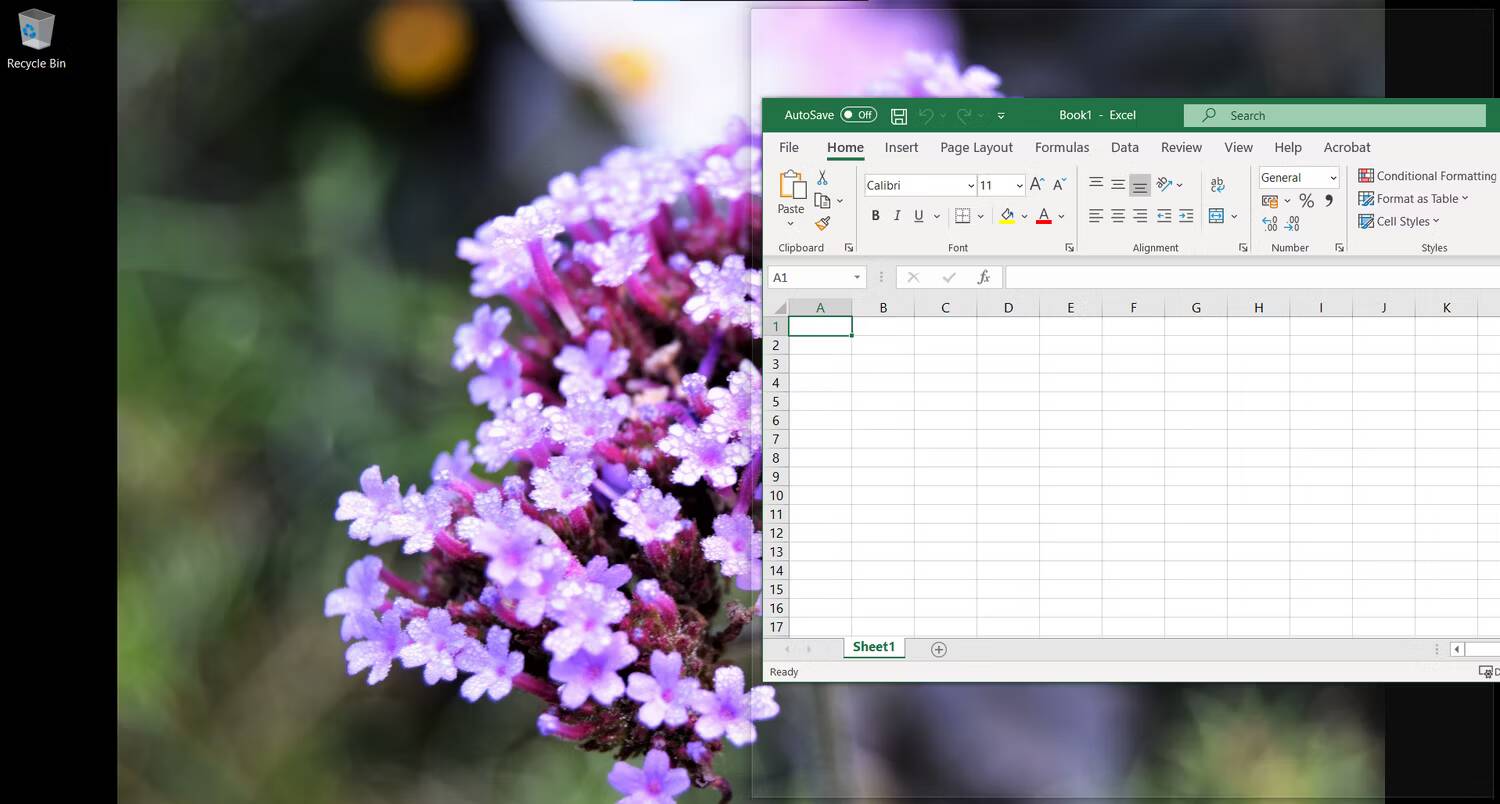Open the Font name dropdown

(x=970, y=185)
